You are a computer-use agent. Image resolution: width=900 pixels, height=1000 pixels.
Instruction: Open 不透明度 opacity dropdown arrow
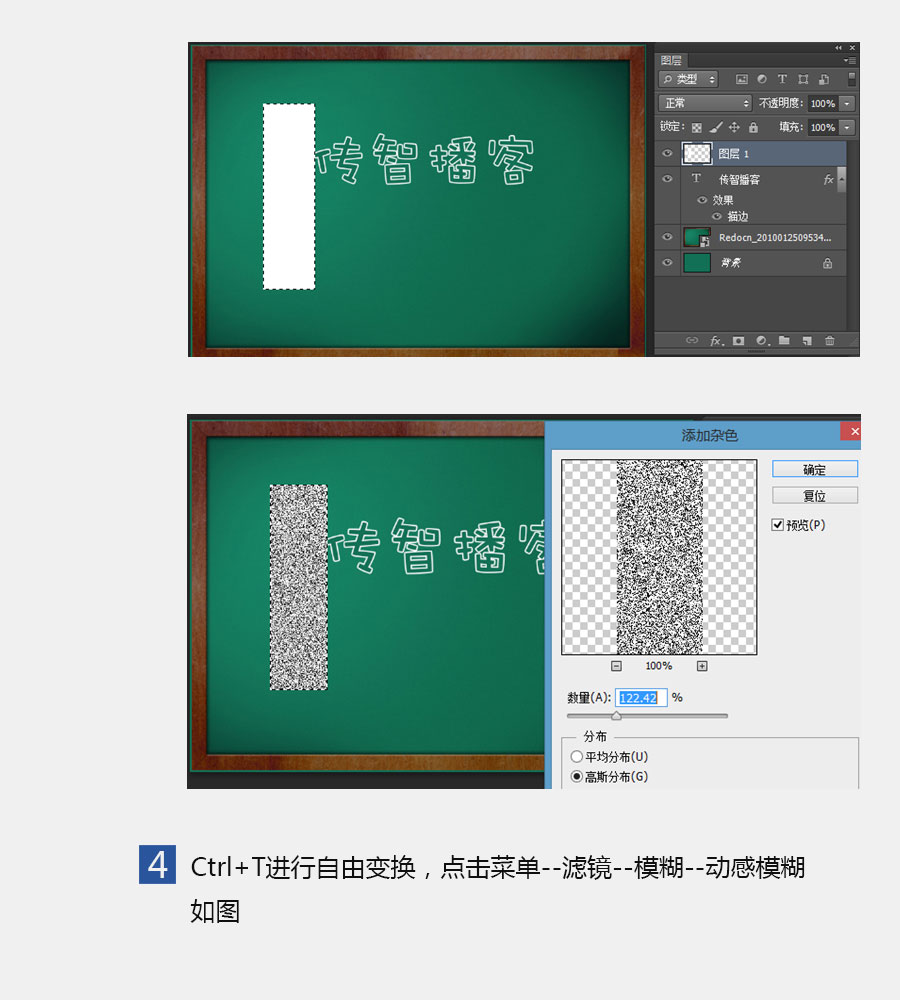tap(847, 103)
